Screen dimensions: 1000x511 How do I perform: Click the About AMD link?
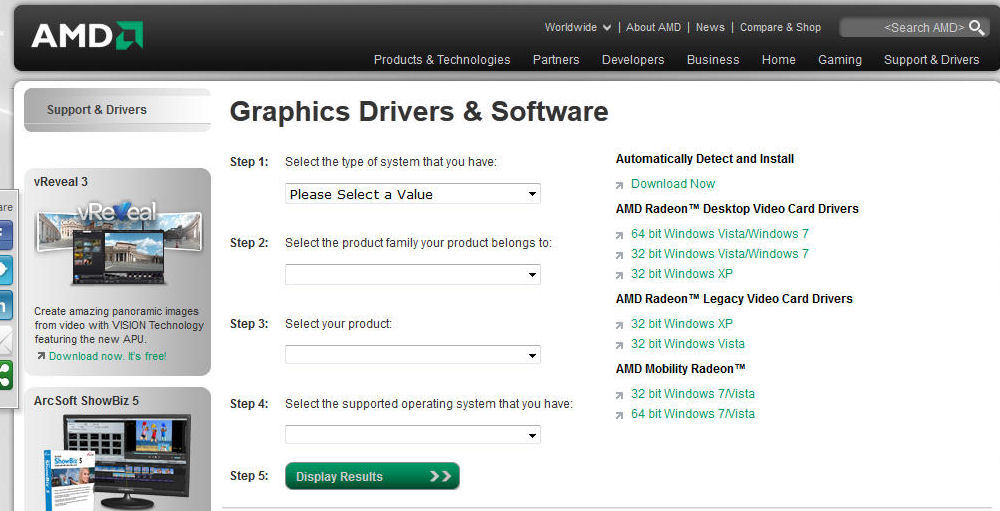pyautogui.click(x=654, y=27)
